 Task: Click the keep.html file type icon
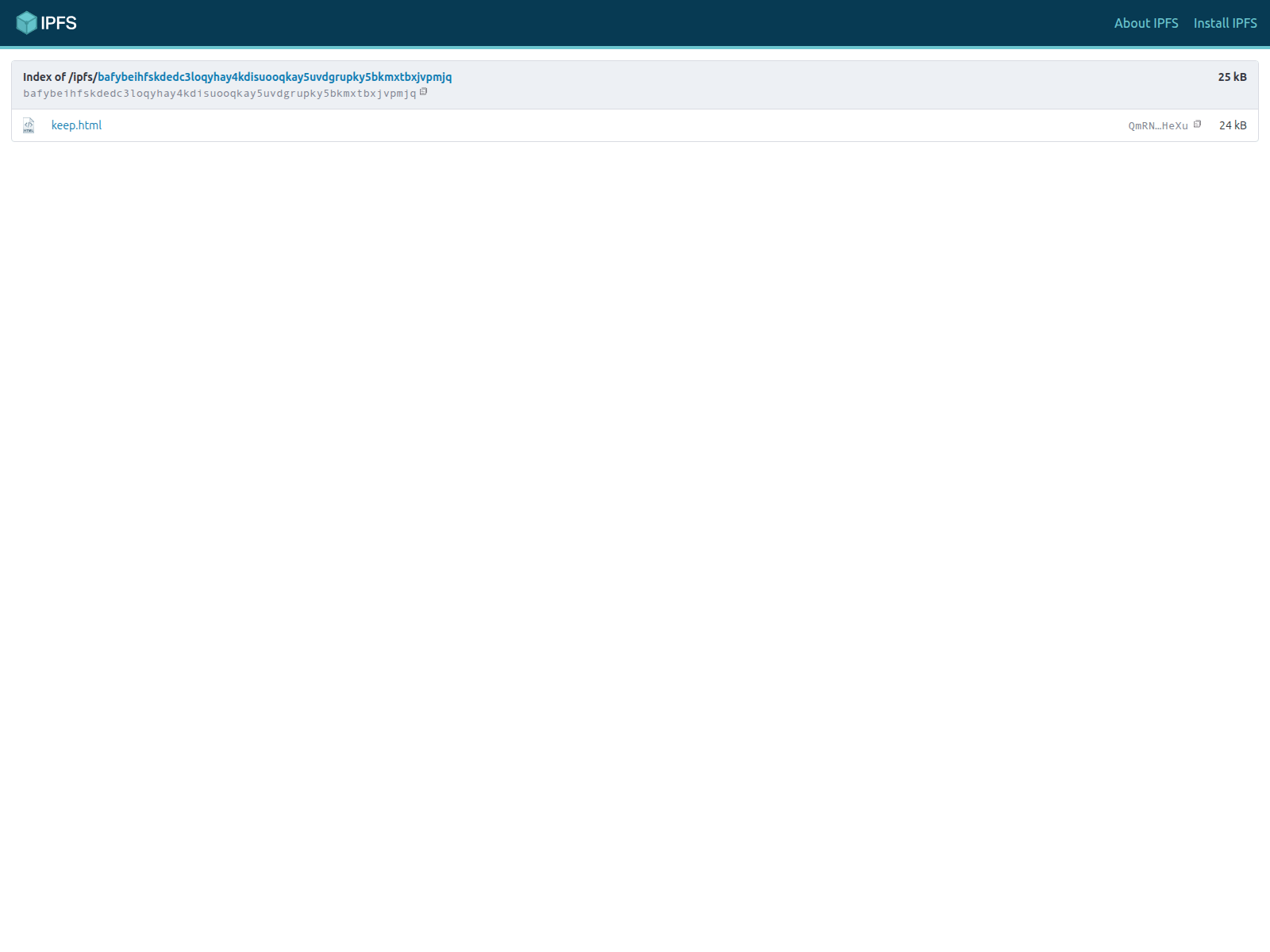coord(29,125)
